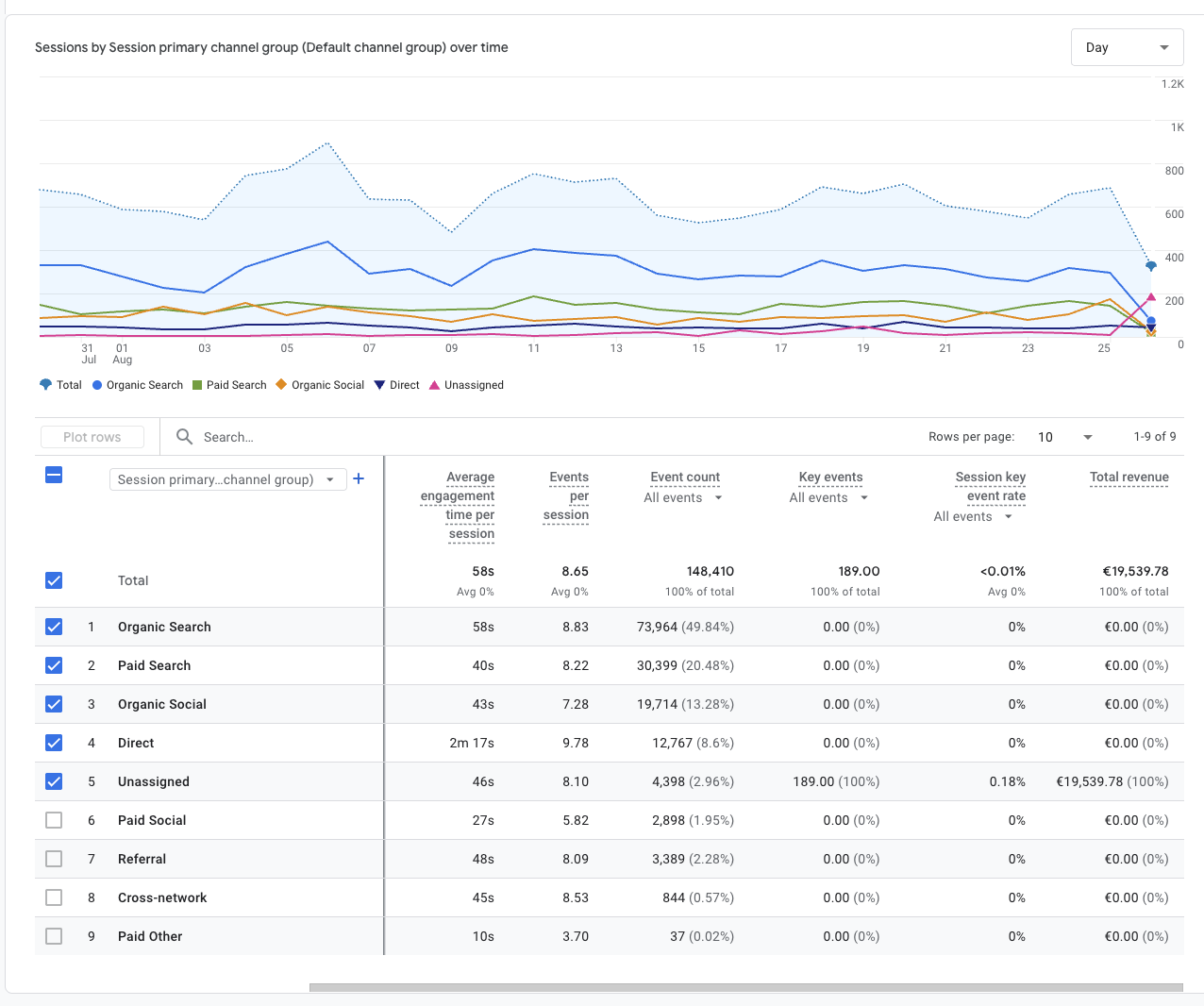Click the Unassigned legend pink triangle
The image size is (1204, 1006).
pyautogui.click(x=434, y=385)
